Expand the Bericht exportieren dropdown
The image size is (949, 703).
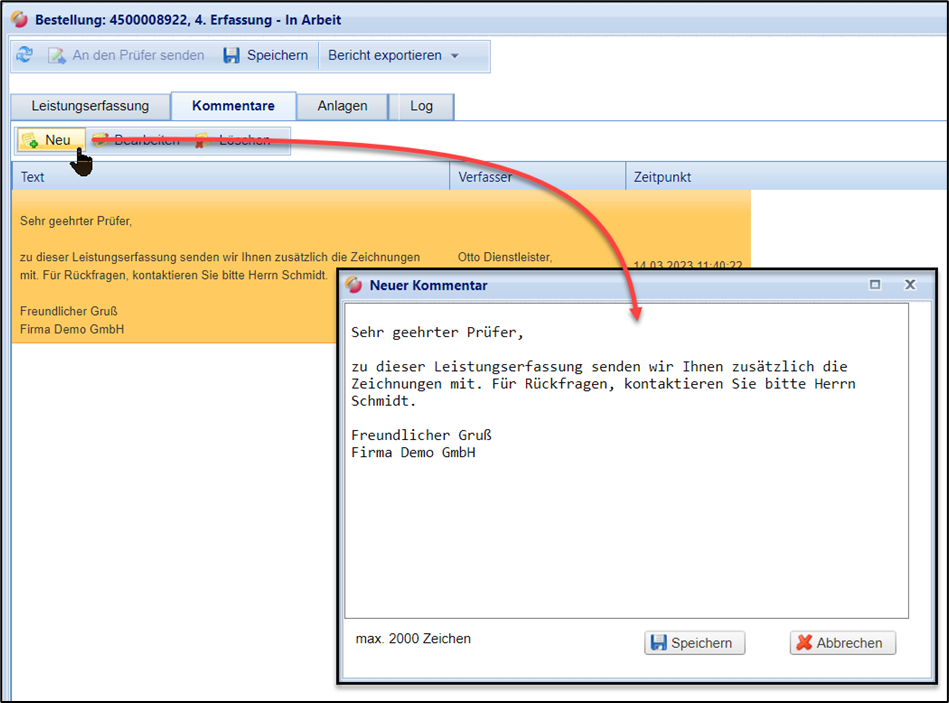coord(393,56)
